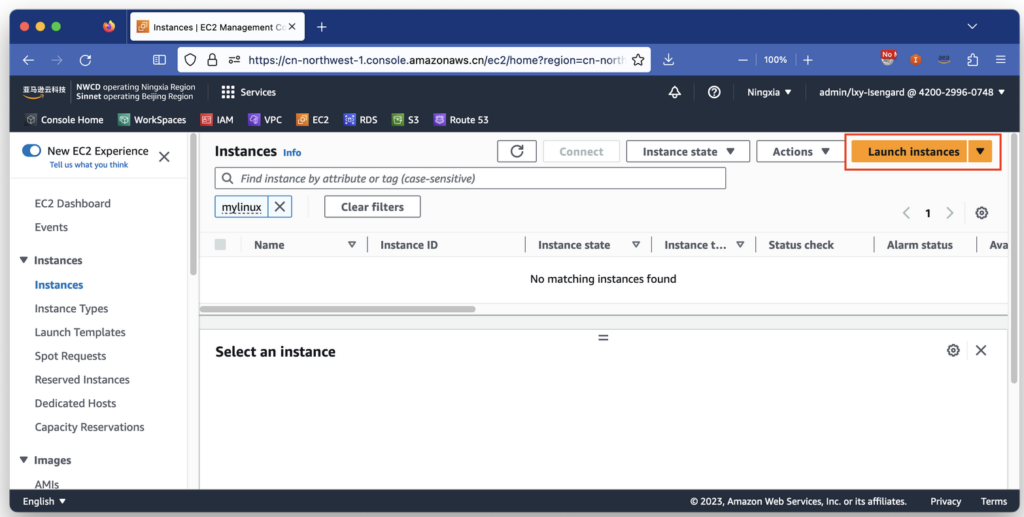
Task: Click the Launch instances button
Action: pos(909,151)
